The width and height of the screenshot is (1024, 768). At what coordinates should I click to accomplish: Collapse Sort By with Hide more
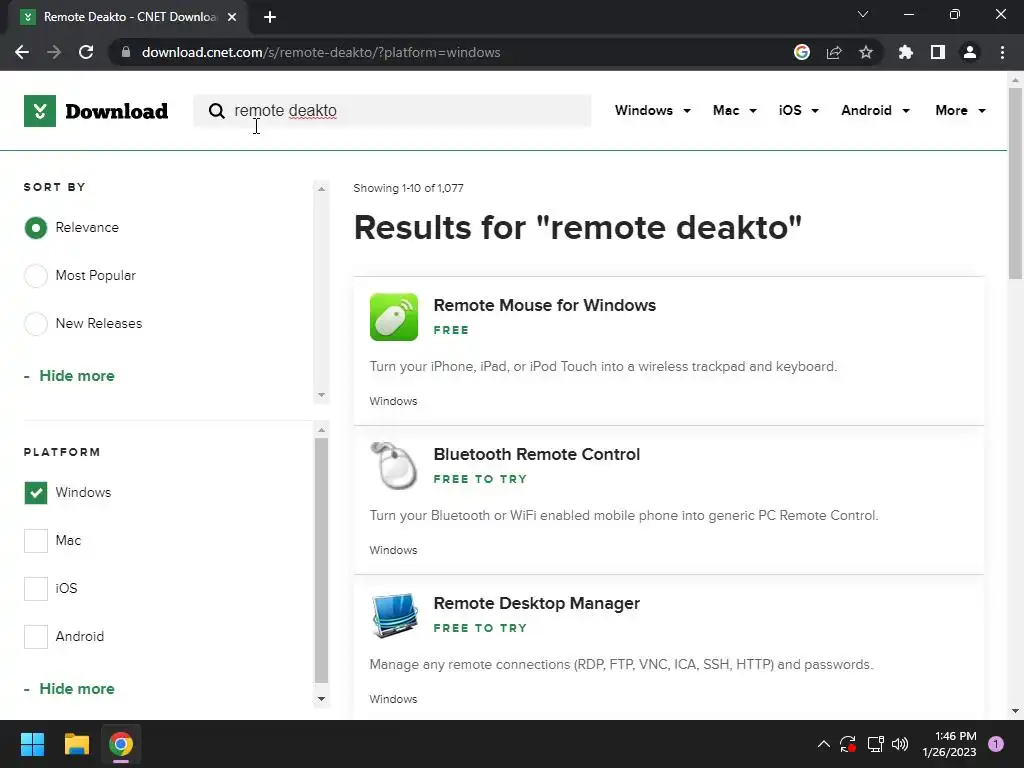[x=76, y=376]
